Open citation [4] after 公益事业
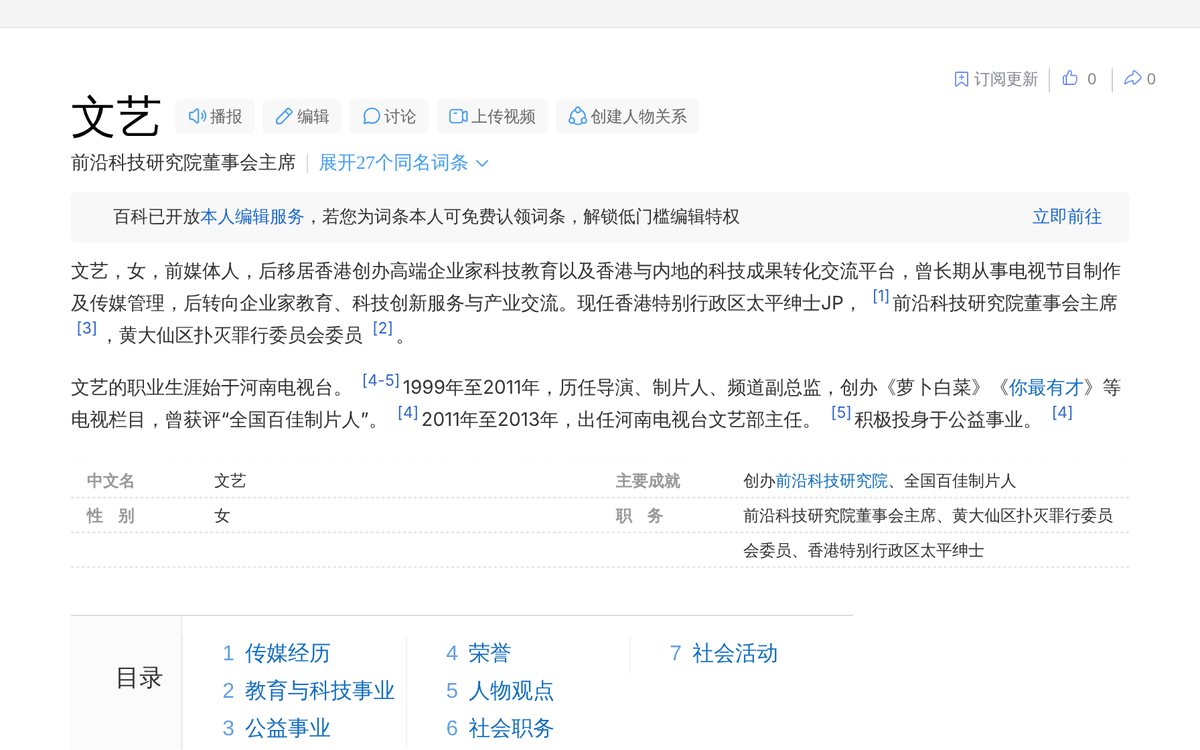The width and height of the screenshot is (1200, 750). point(1062,412)
